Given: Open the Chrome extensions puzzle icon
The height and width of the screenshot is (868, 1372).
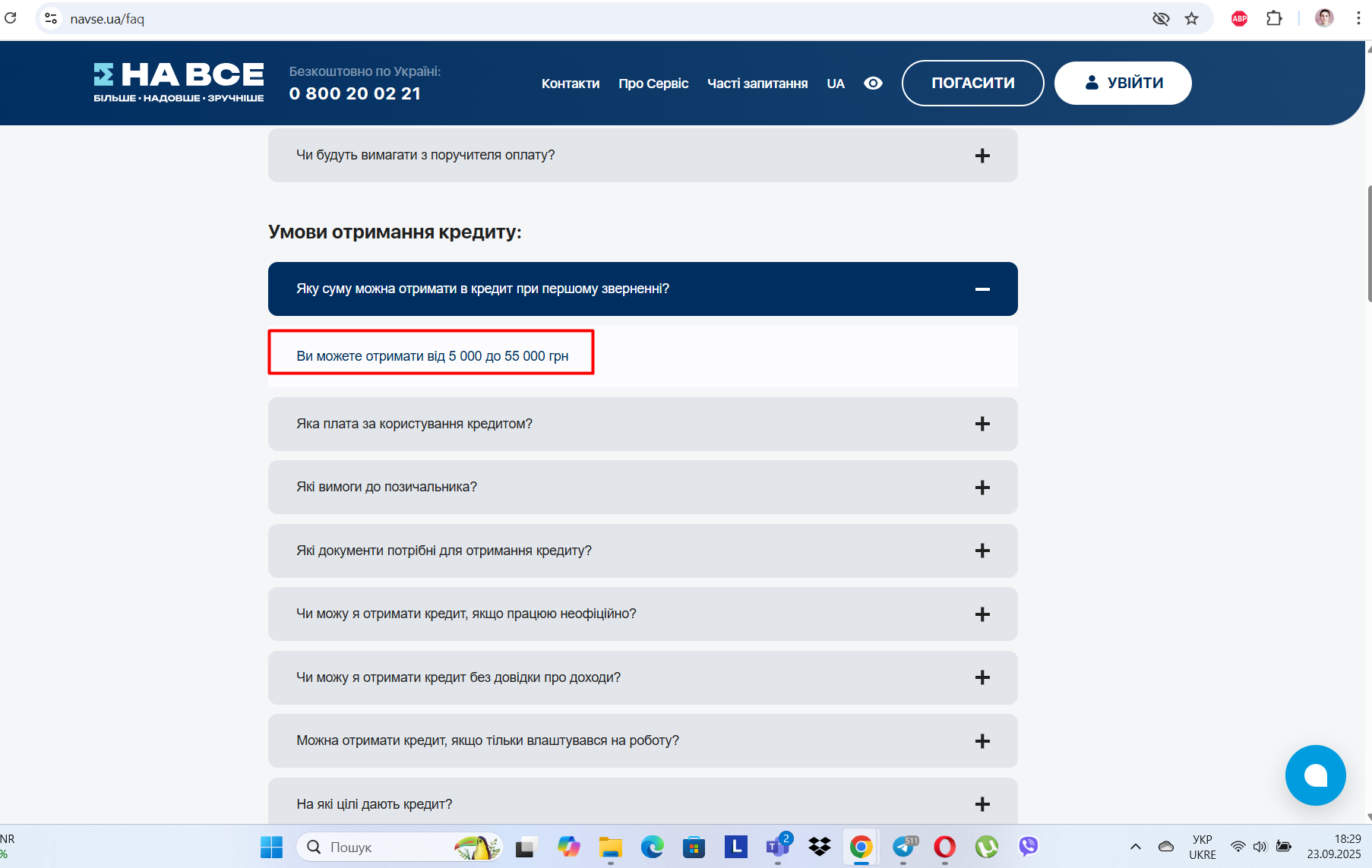Looking at the screenshot, I should click(1274, 18).
